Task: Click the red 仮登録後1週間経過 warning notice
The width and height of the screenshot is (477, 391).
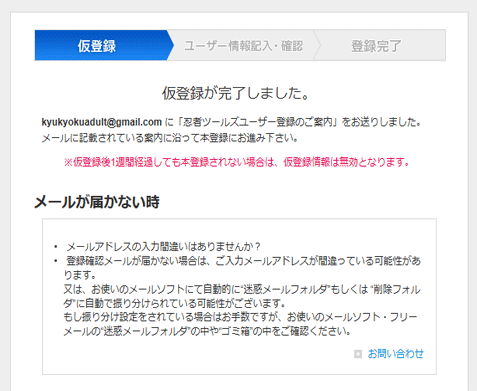Action: 236,162
